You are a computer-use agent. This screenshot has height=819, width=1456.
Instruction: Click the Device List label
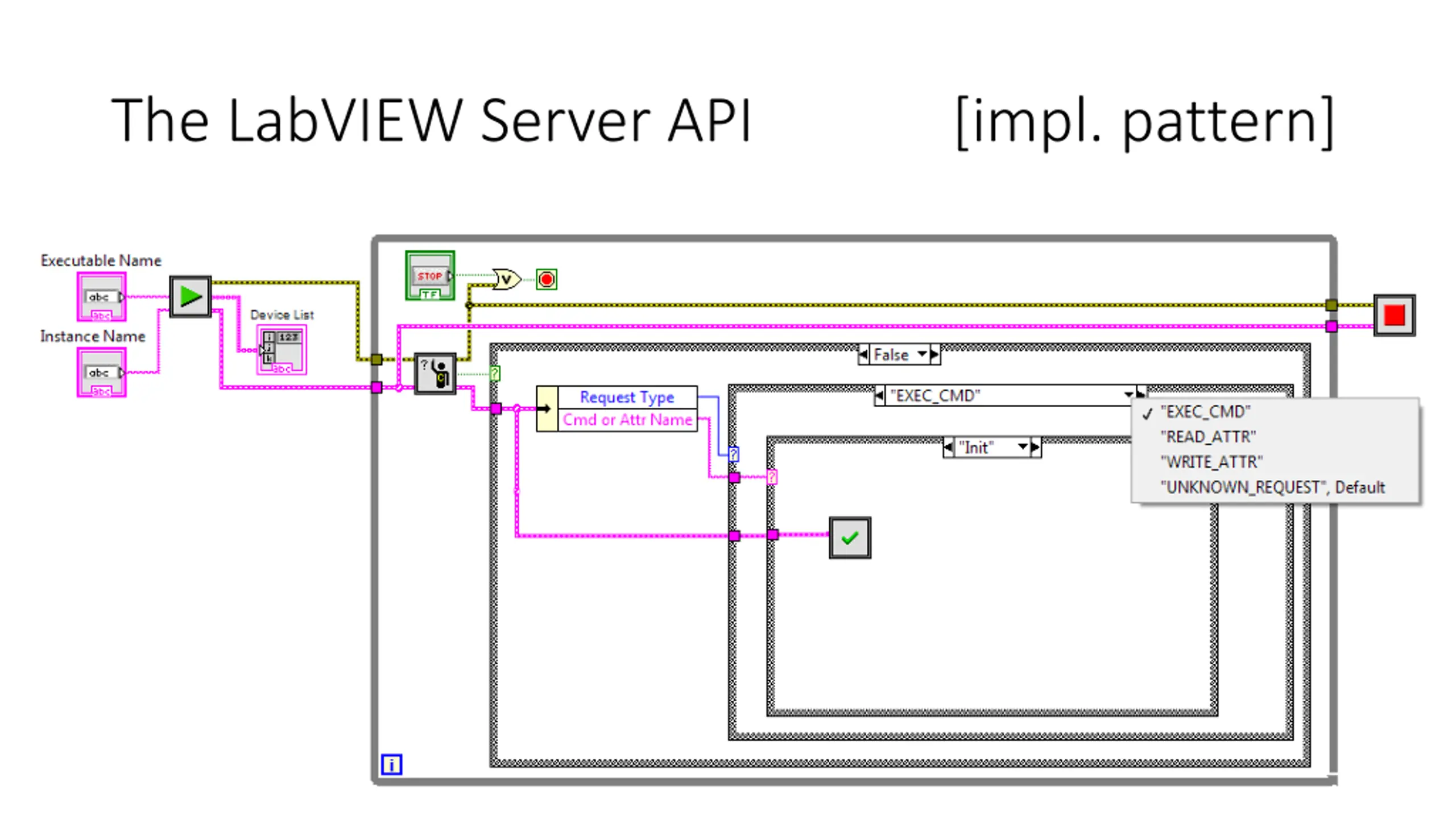[x=282, y=315]
